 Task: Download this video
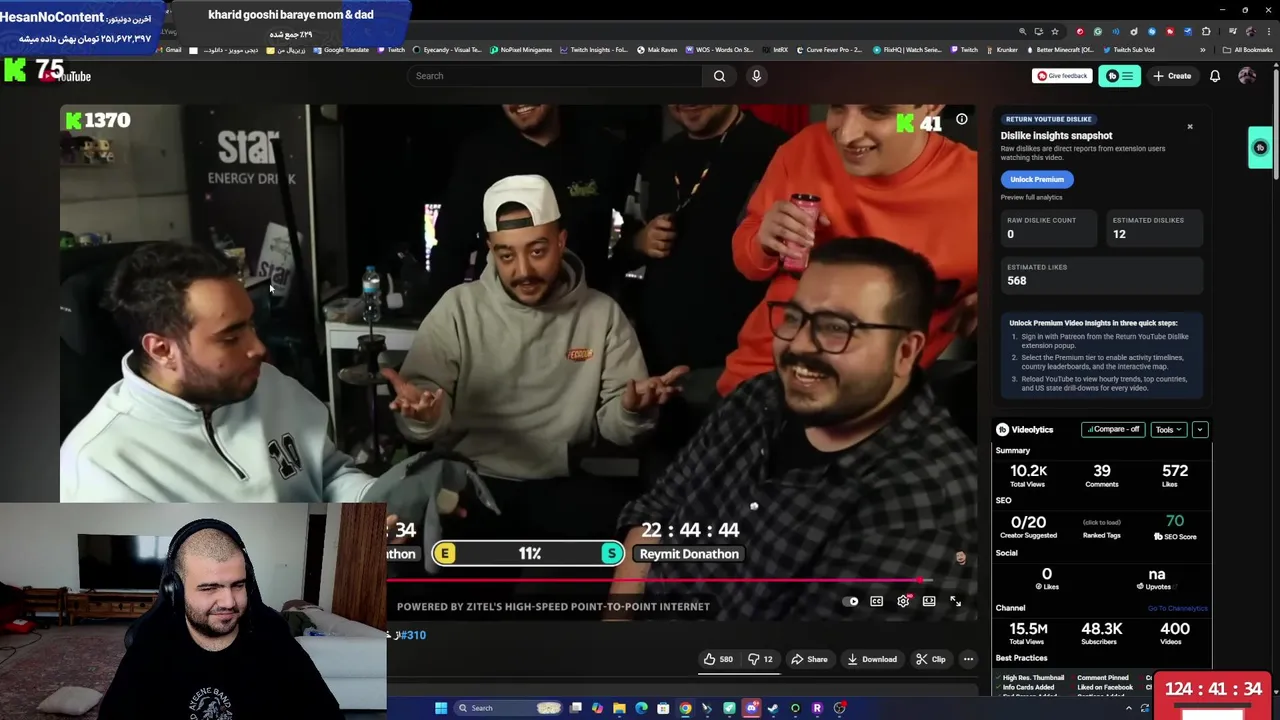click(x=871, y=659)
